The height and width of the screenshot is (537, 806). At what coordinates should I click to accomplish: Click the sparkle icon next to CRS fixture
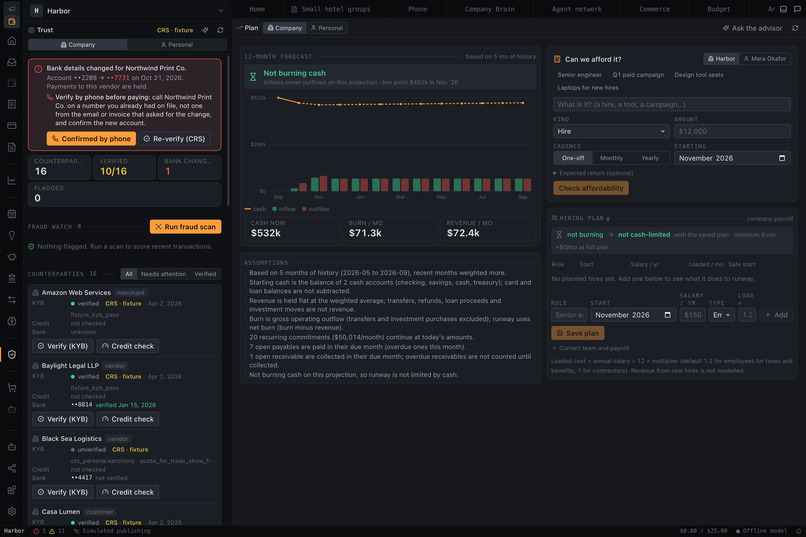[205, 30]
